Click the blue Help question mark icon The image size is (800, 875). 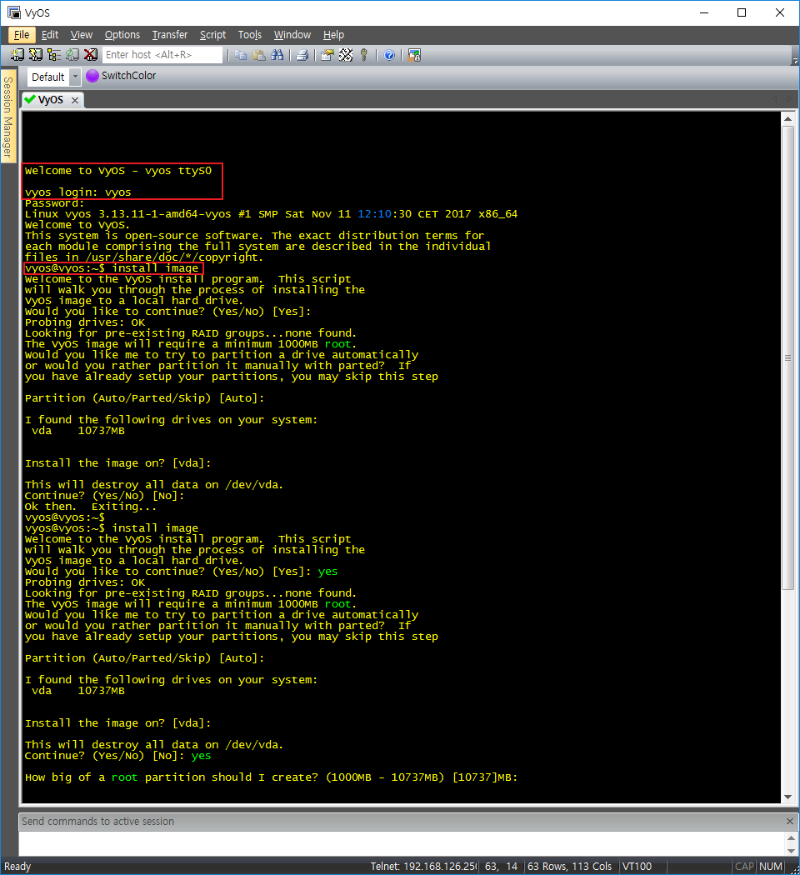pos(389,55)
